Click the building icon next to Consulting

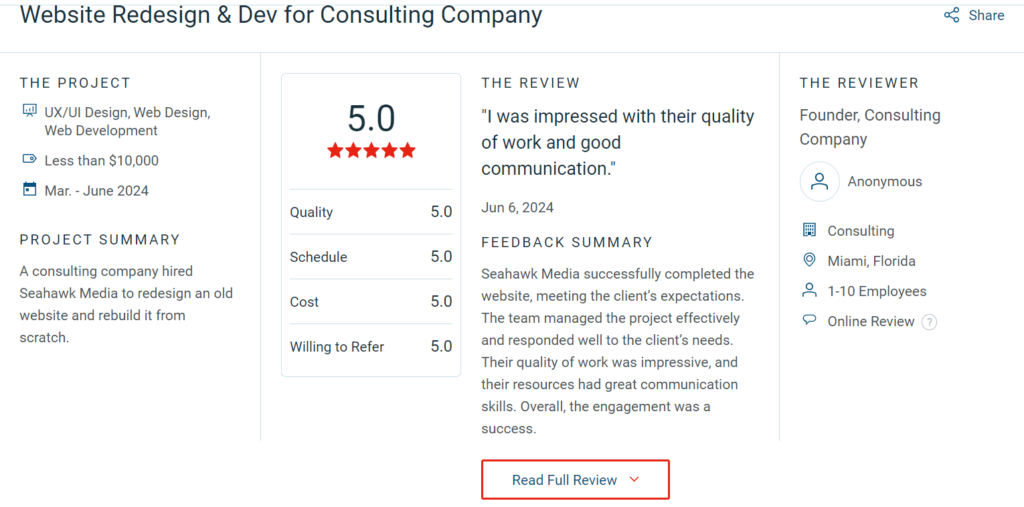[810, 230]
